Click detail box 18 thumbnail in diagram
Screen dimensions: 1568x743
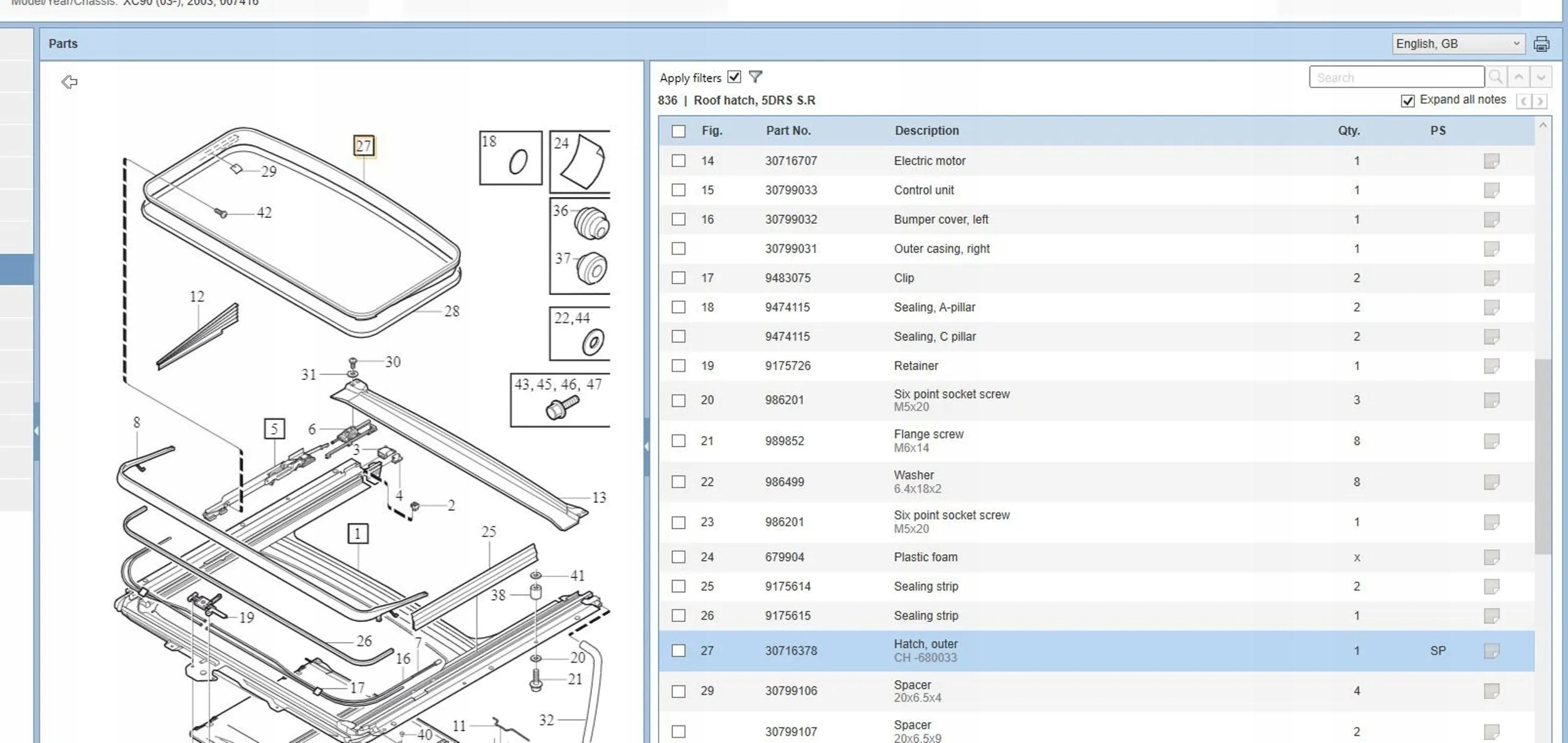click(x=511, y=158)
